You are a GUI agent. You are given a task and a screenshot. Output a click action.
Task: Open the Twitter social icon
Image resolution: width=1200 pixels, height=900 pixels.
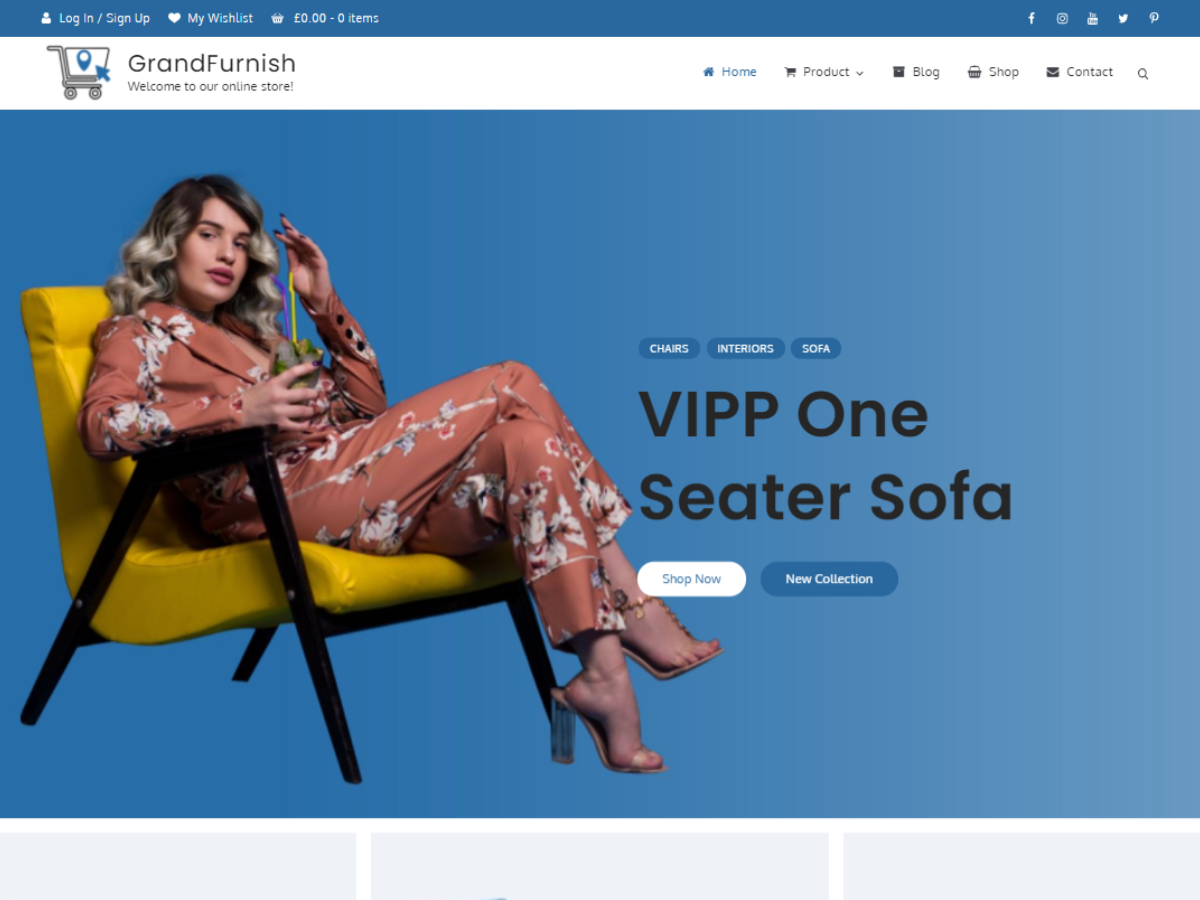coord(1123,18)
